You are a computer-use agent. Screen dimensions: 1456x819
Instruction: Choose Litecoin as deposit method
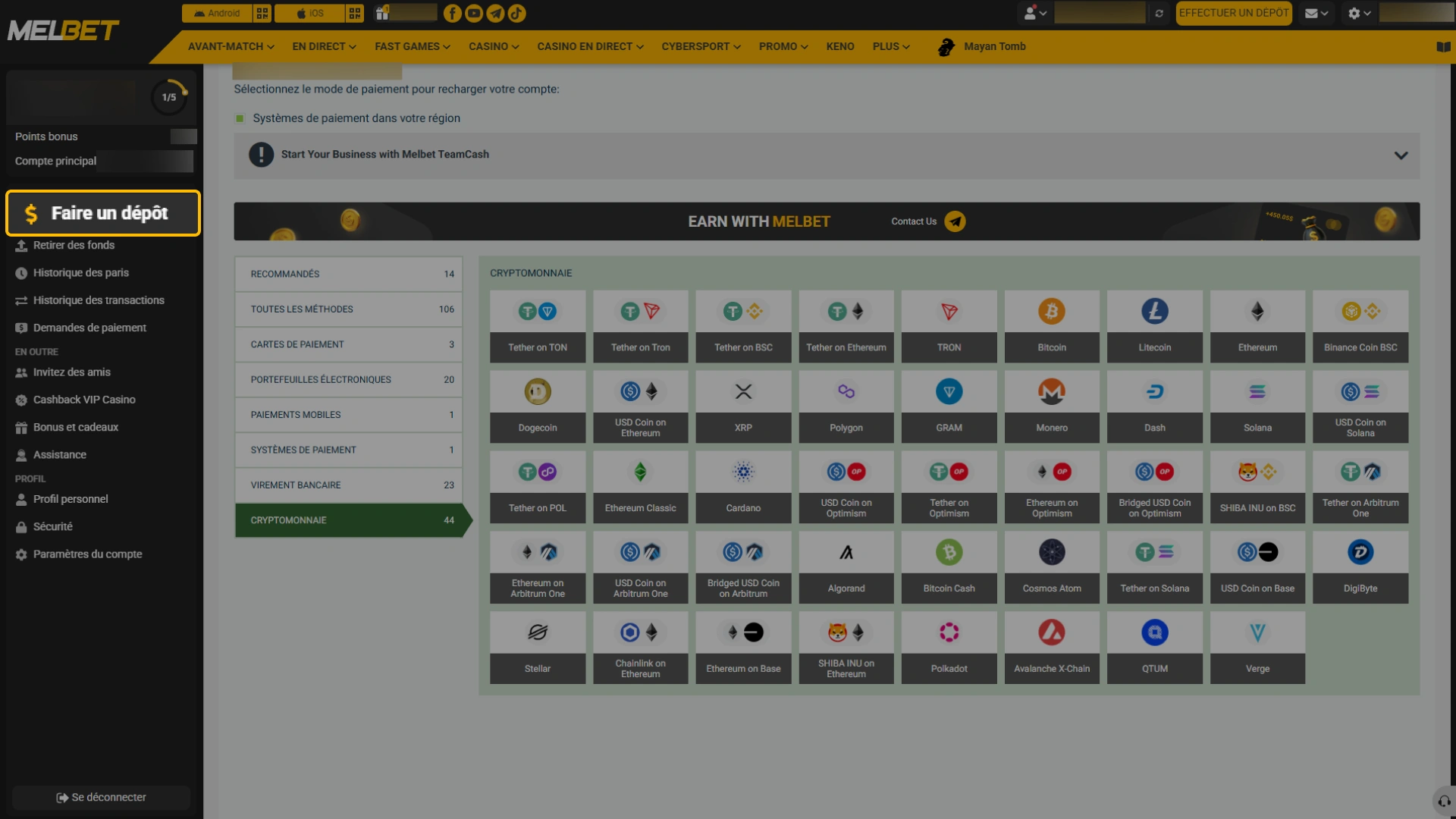(x=1154, y=326)
